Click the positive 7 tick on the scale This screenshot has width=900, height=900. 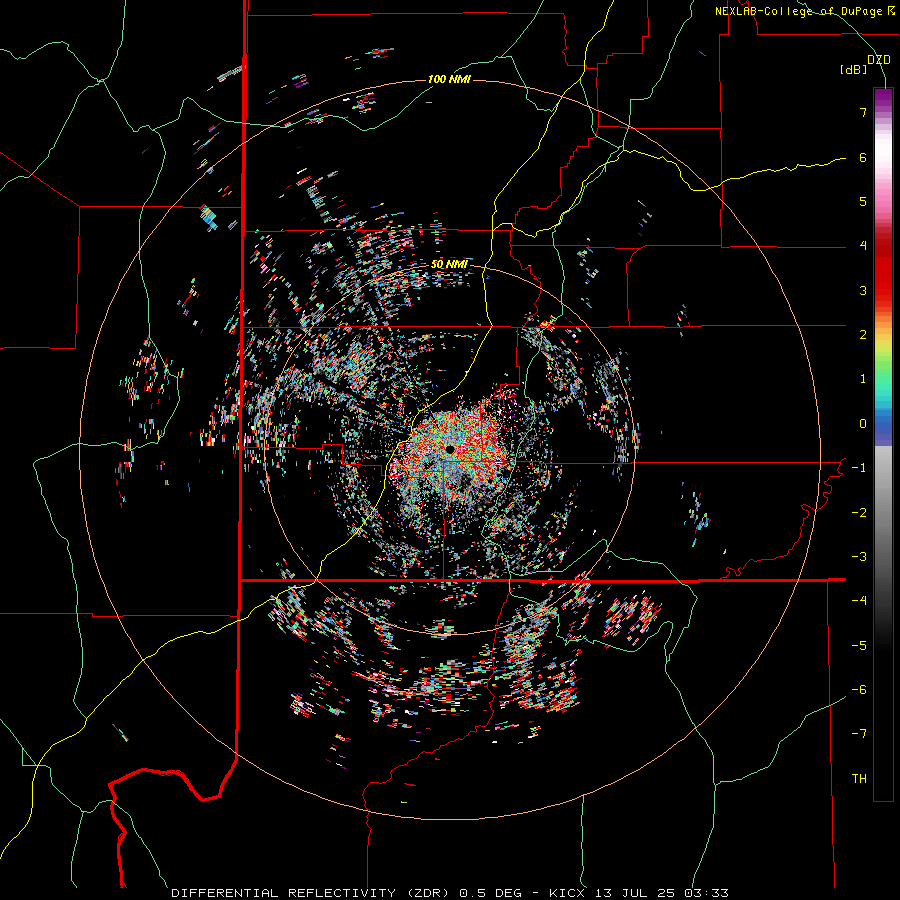(x=863, y=112)
